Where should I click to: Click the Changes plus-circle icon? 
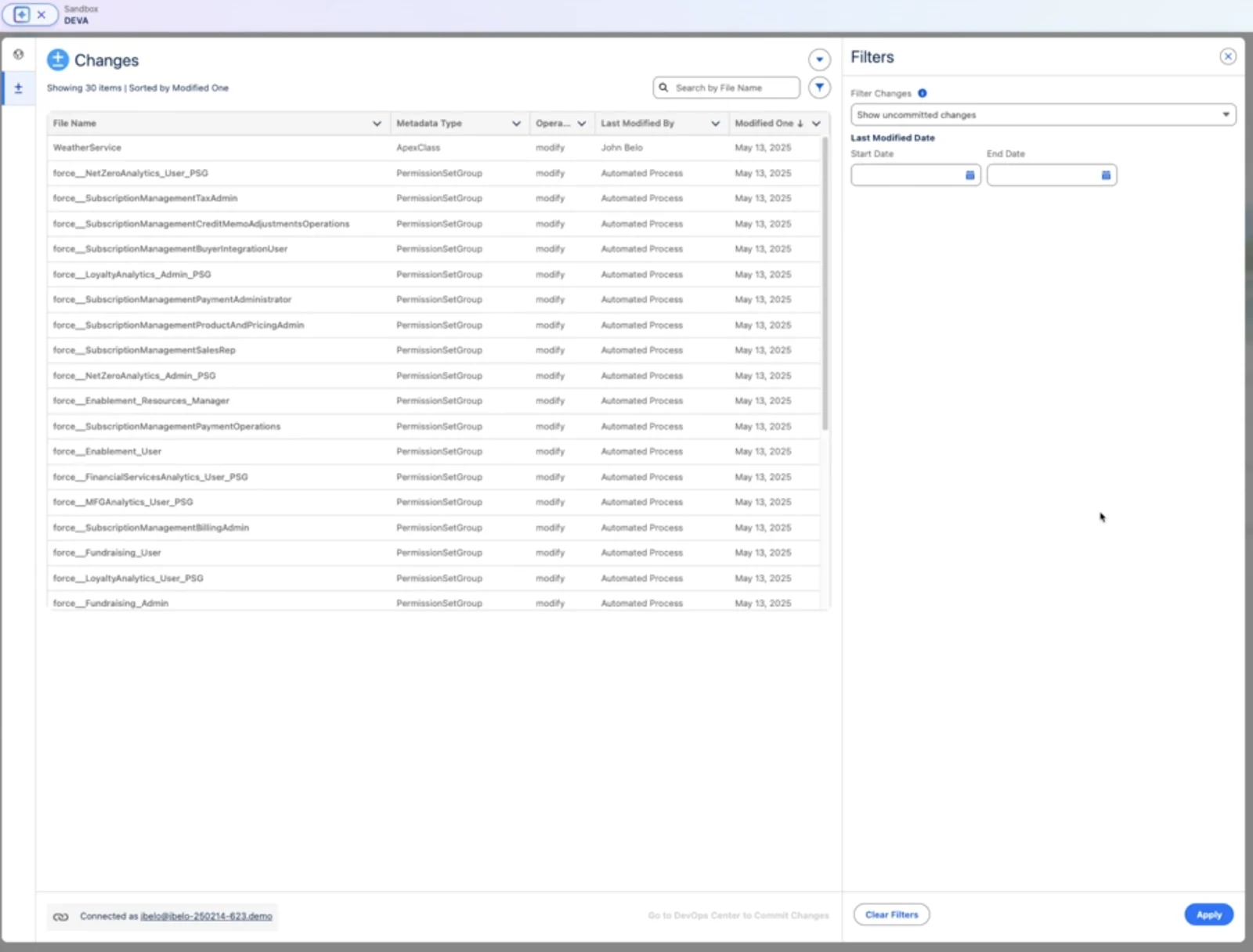click(x=58, y=59)
